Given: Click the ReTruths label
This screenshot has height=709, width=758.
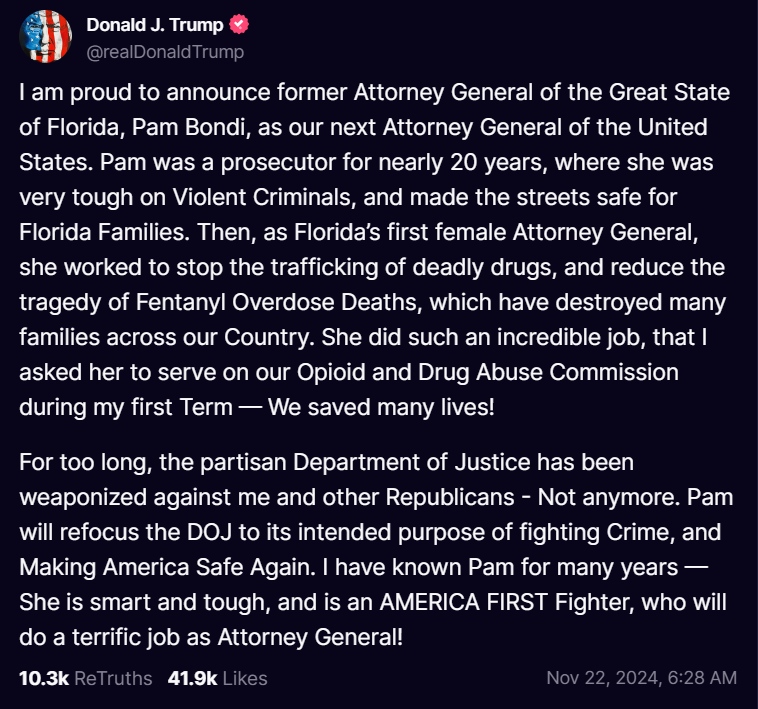Looking at the screenshot, I should [114, 678].
